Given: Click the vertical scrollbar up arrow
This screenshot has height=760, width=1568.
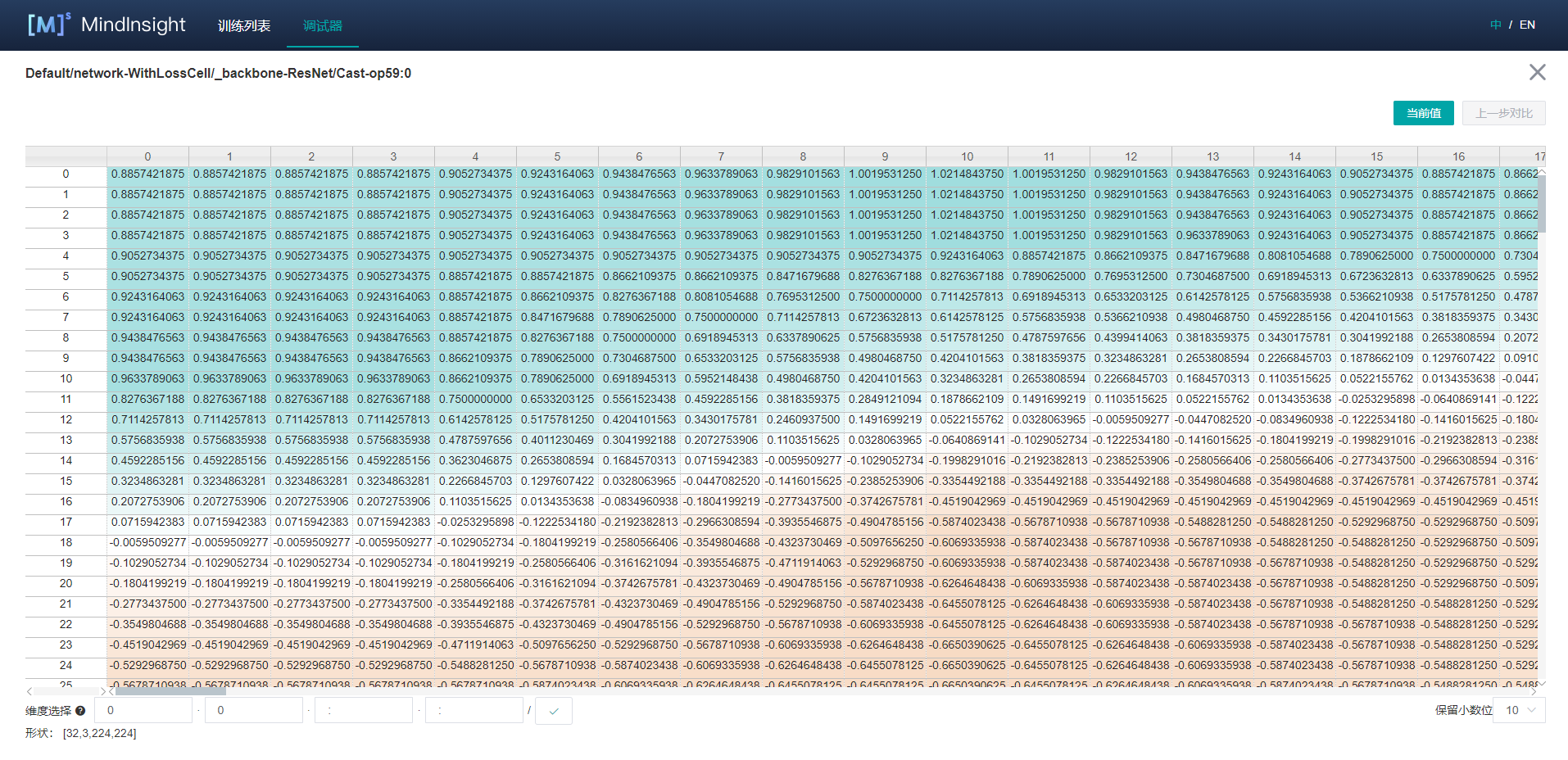Looking at the screenshot, I should pyautogui.click(x=1542, y=172).
